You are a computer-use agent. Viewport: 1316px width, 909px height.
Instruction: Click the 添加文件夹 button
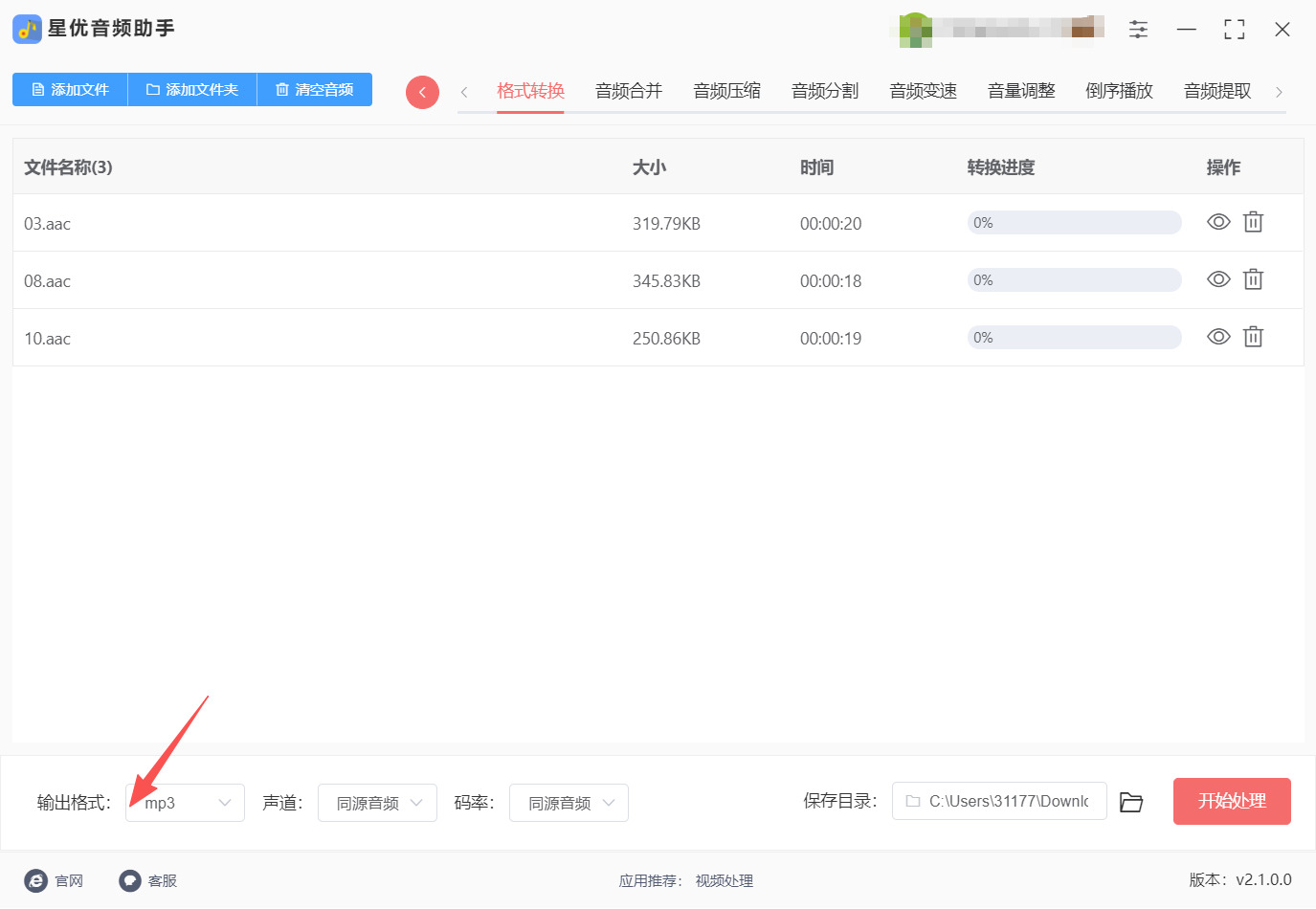[x=192, y=90]
